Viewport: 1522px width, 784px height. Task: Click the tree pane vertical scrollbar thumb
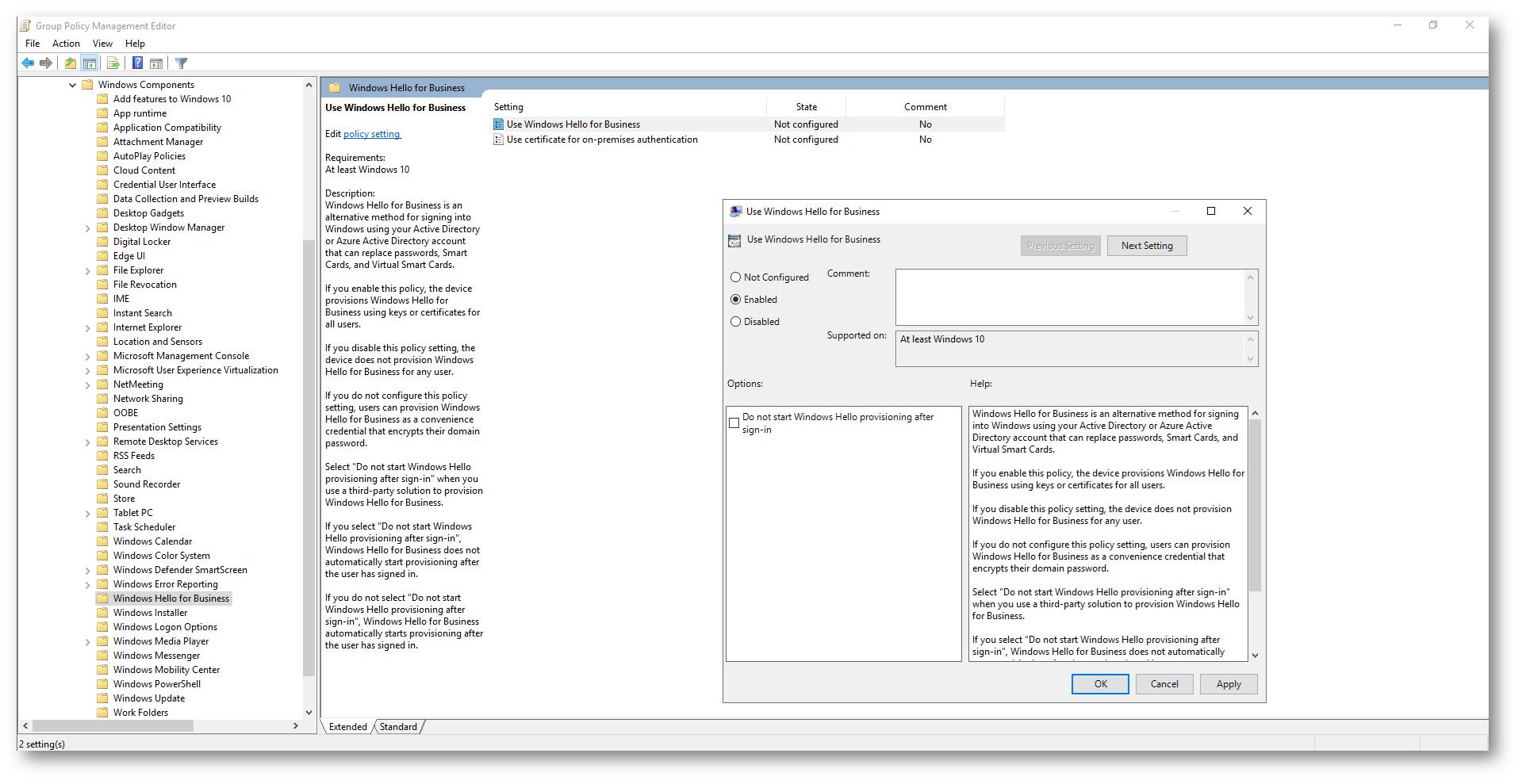pos(309,457)
